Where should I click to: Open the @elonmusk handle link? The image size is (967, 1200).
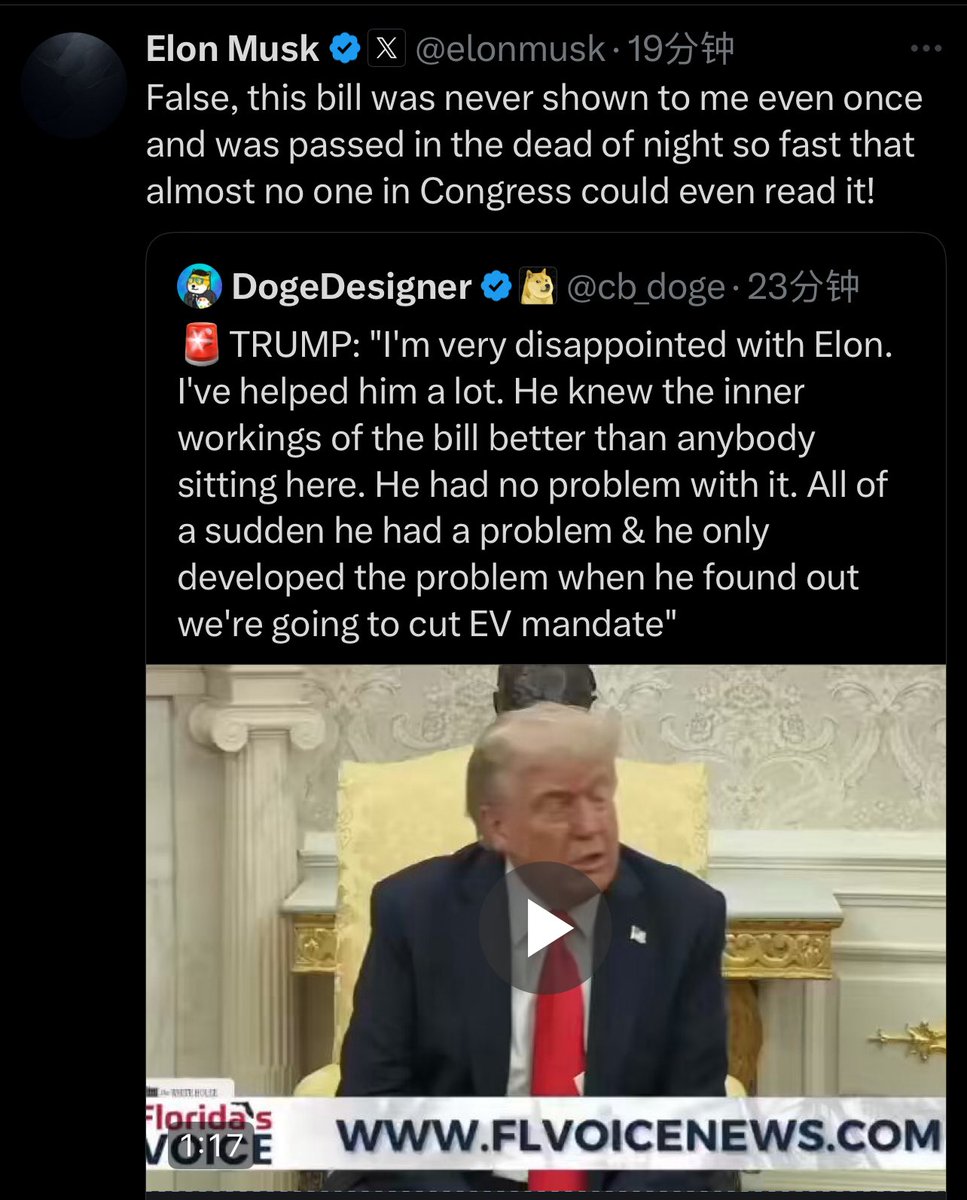tap(511, 48)
